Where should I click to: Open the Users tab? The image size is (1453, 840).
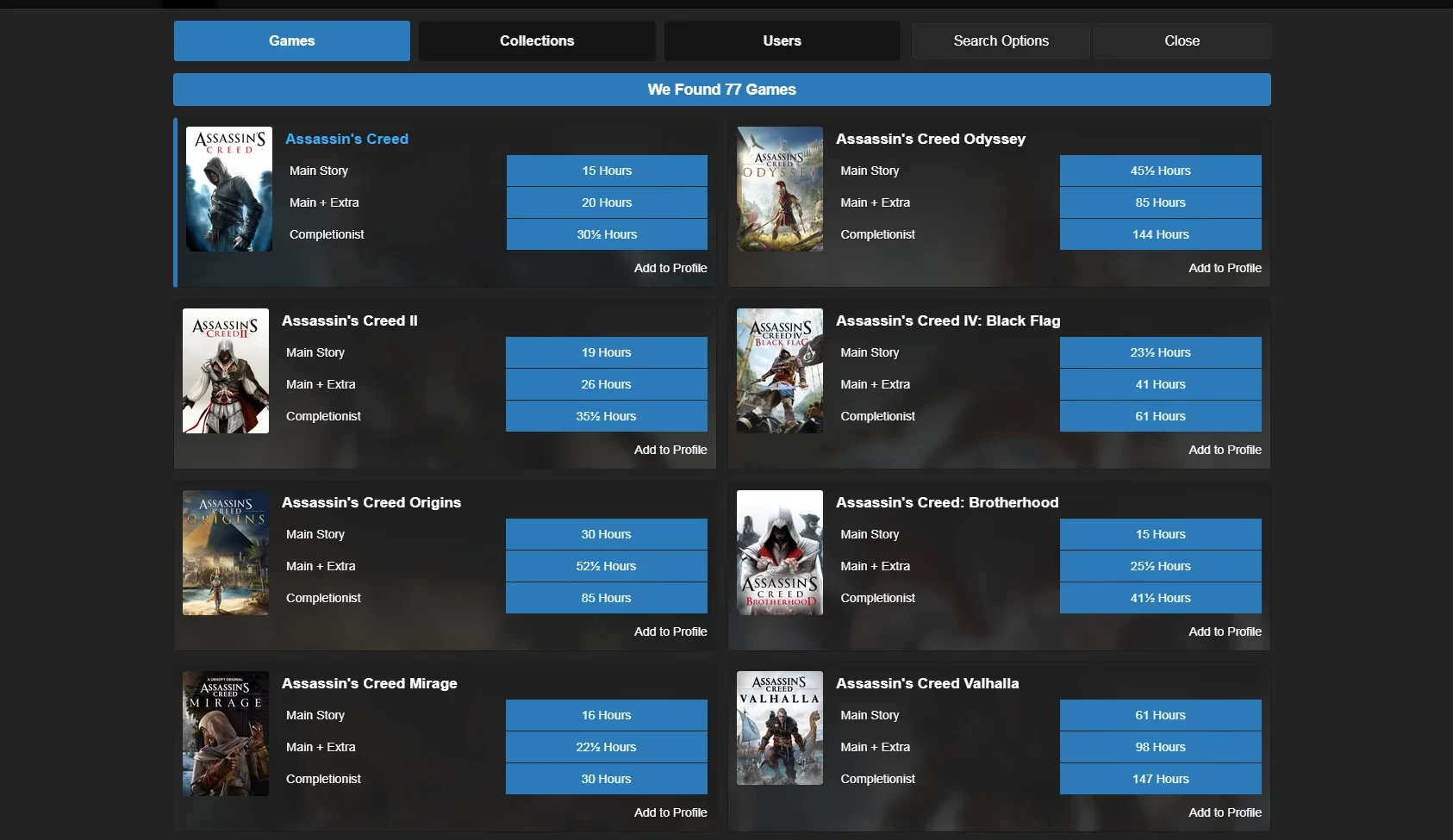tap(782, 40)
